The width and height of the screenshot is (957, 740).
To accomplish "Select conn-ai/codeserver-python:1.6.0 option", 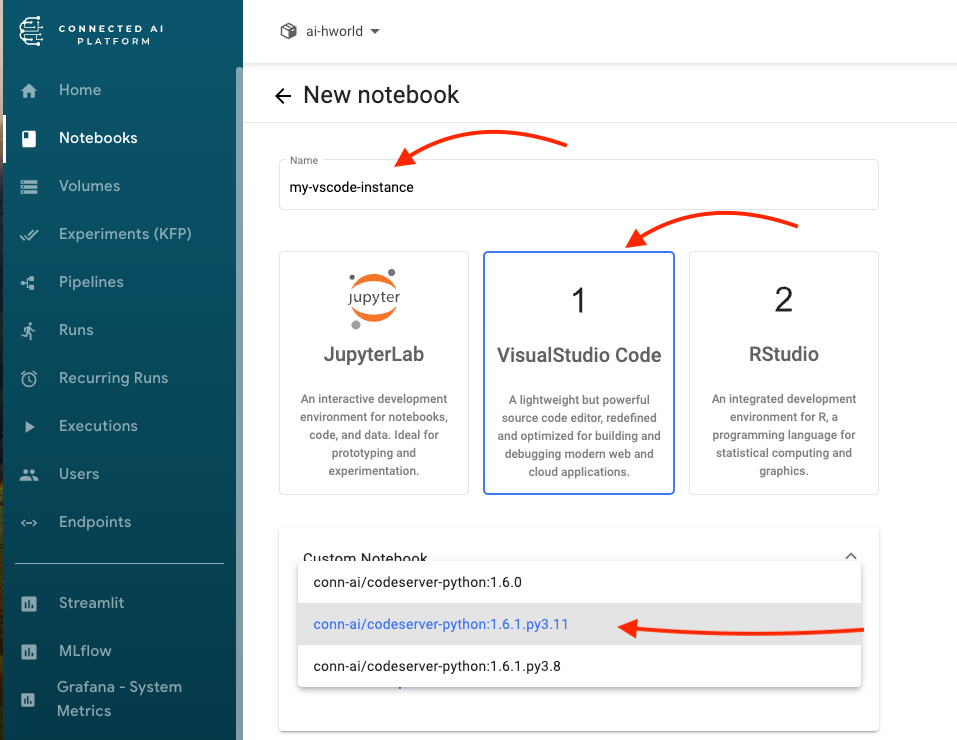I will pyautogui.click(x=579, y=582).
